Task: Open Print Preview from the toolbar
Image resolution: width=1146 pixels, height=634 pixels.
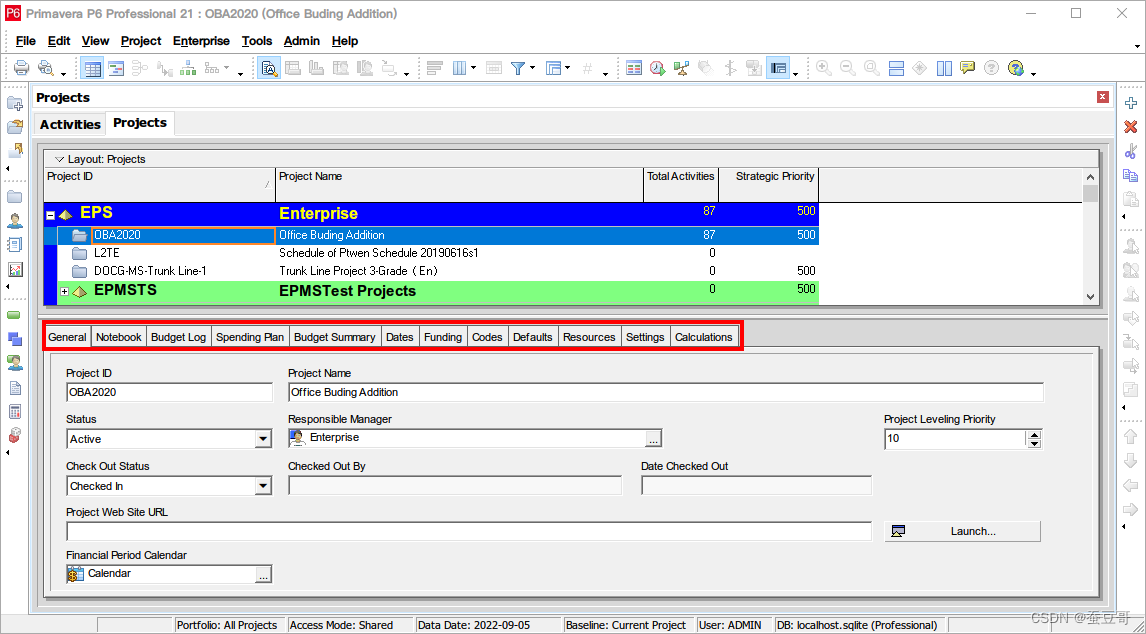Action: 45,69
